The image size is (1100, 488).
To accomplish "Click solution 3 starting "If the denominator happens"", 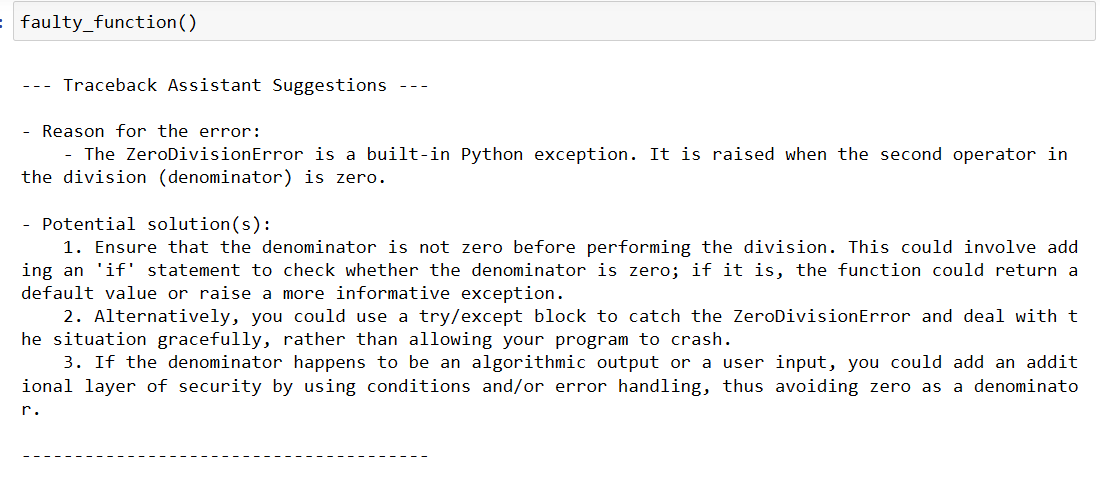I will pos(549,386).
